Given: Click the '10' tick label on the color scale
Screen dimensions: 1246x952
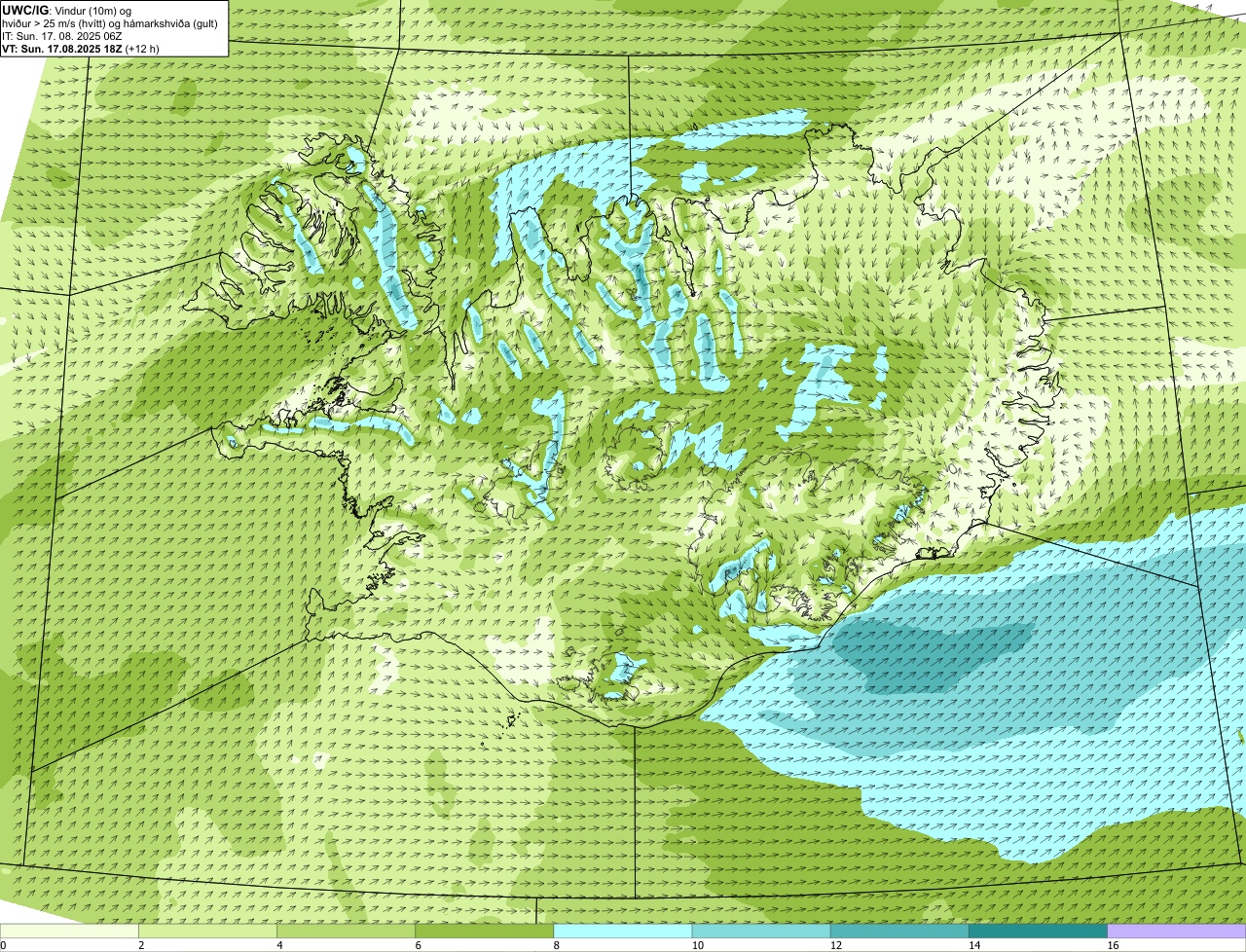Looking at the screenshot, I should [x=697, y=945].
